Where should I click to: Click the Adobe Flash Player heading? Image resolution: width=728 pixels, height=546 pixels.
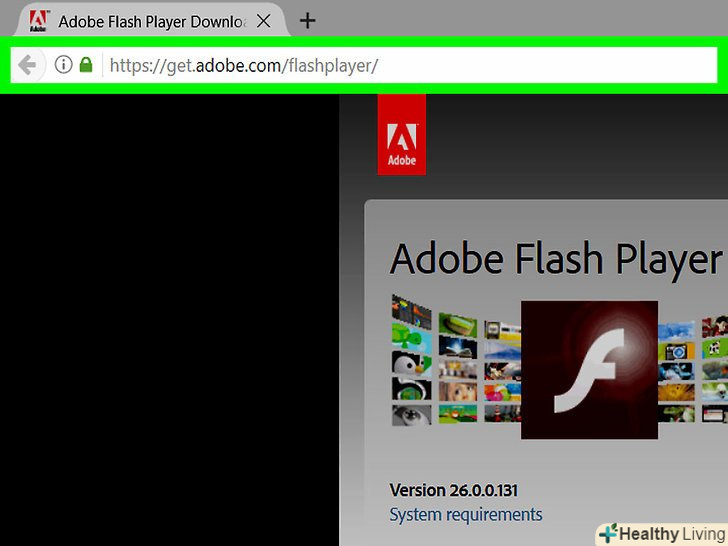pyautogui.click(x=556, y=259)
